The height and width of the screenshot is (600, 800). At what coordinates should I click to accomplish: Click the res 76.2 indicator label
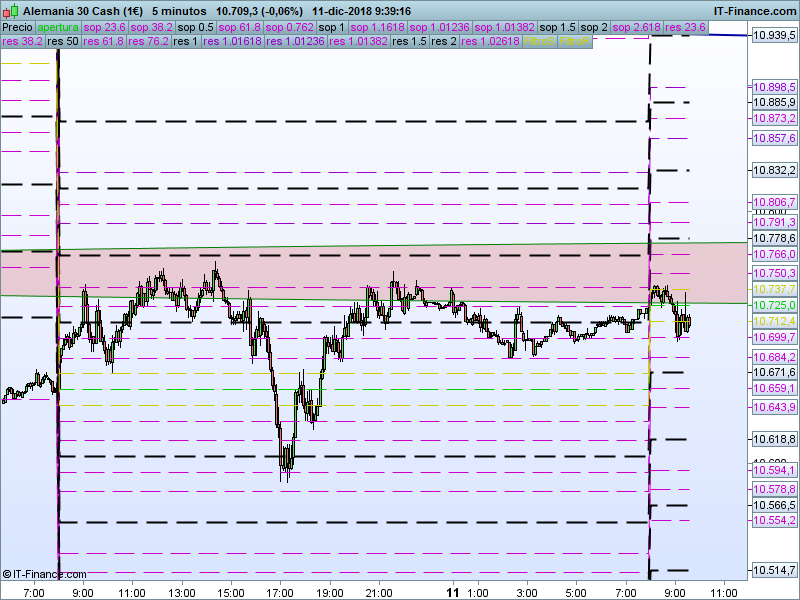[147, 42]
